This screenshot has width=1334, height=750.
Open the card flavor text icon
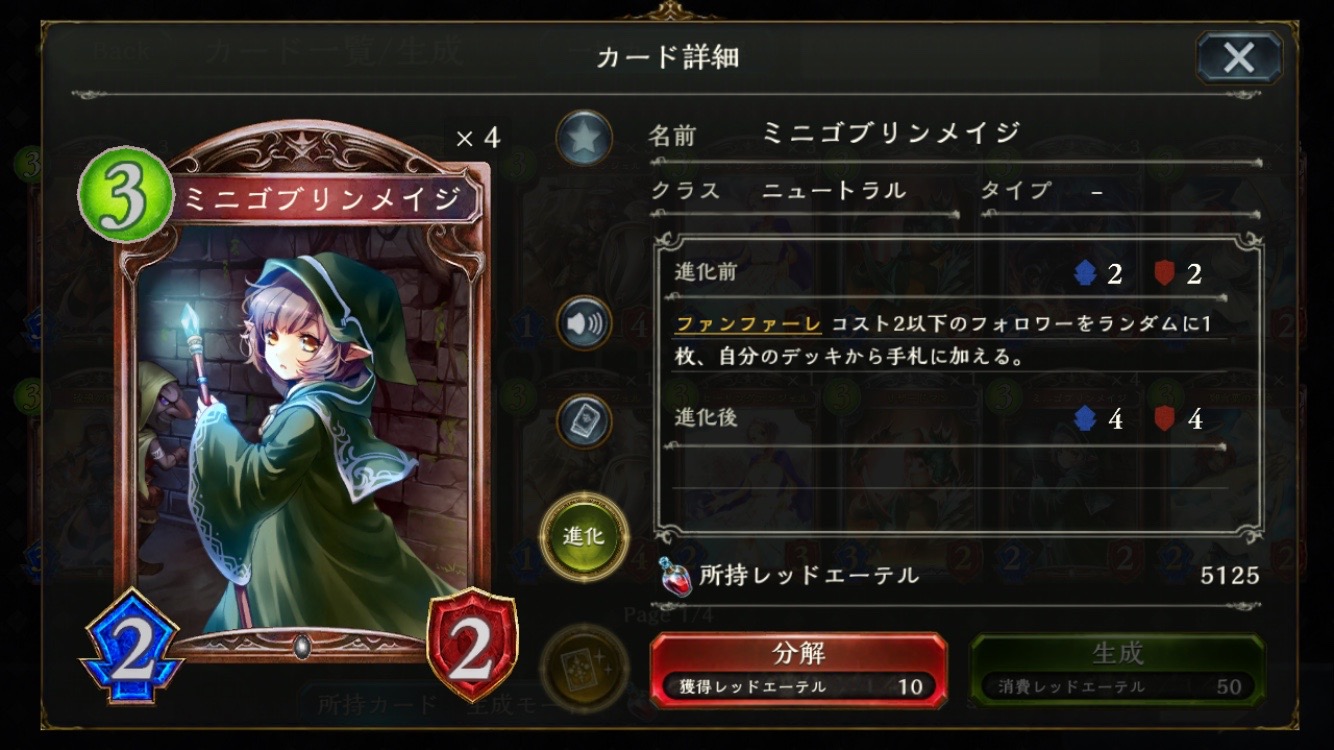[x=584, y=421]
